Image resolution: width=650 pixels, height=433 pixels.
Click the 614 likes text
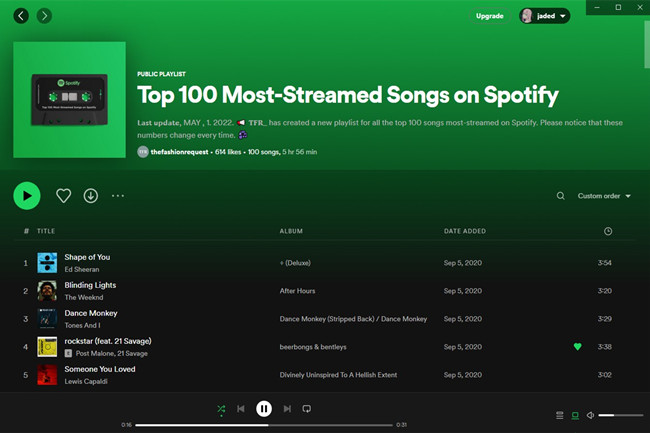(228, 152)
